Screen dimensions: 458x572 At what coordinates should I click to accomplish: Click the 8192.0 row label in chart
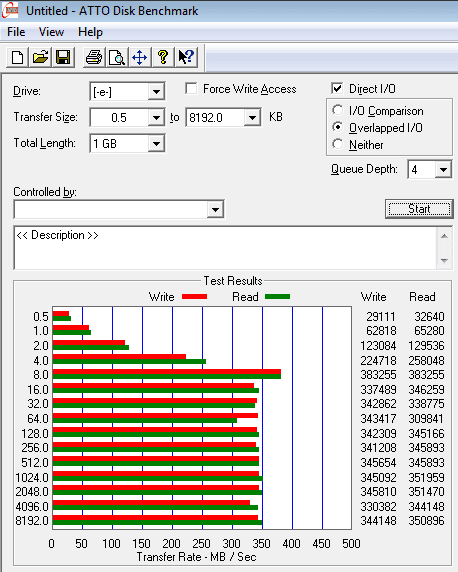click(32, 521)
